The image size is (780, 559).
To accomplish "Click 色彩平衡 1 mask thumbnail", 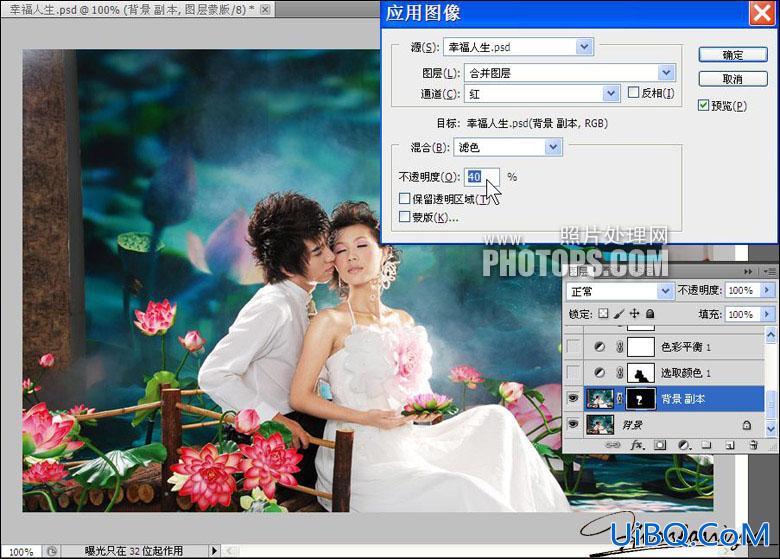I will tap(640, 347).
